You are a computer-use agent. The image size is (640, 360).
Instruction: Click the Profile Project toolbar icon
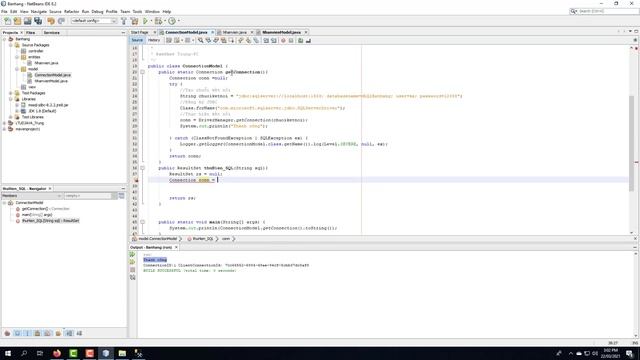coord(172,21)
